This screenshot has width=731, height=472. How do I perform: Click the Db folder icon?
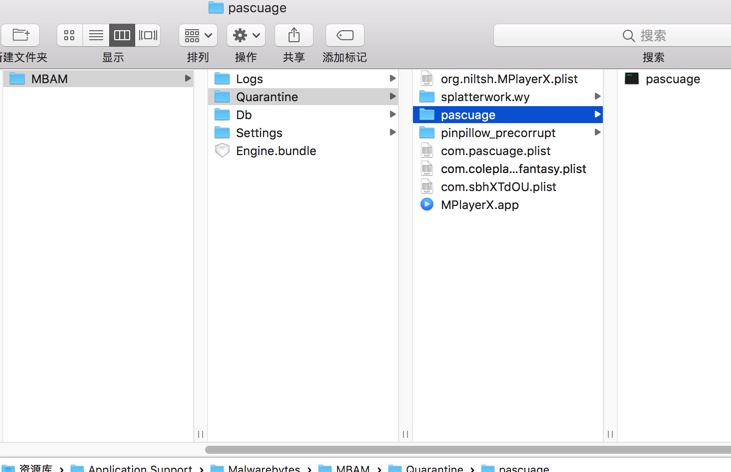[222, 115]
